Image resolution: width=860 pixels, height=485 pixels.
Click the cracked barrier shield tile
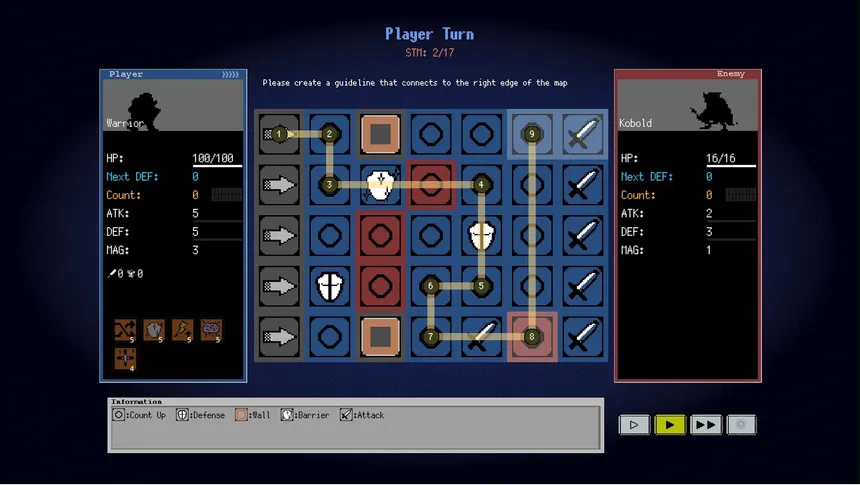(x=380, y=185)
